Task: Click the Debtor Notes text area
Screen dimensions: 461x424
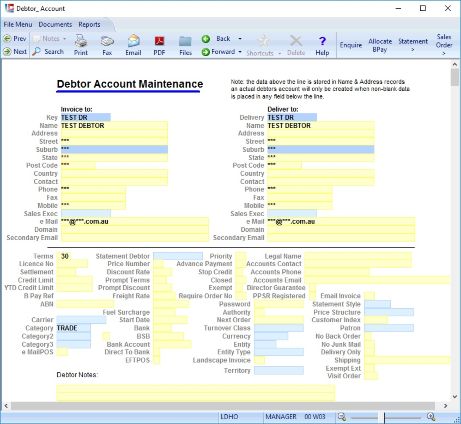Action: click(x=196, y=393)
